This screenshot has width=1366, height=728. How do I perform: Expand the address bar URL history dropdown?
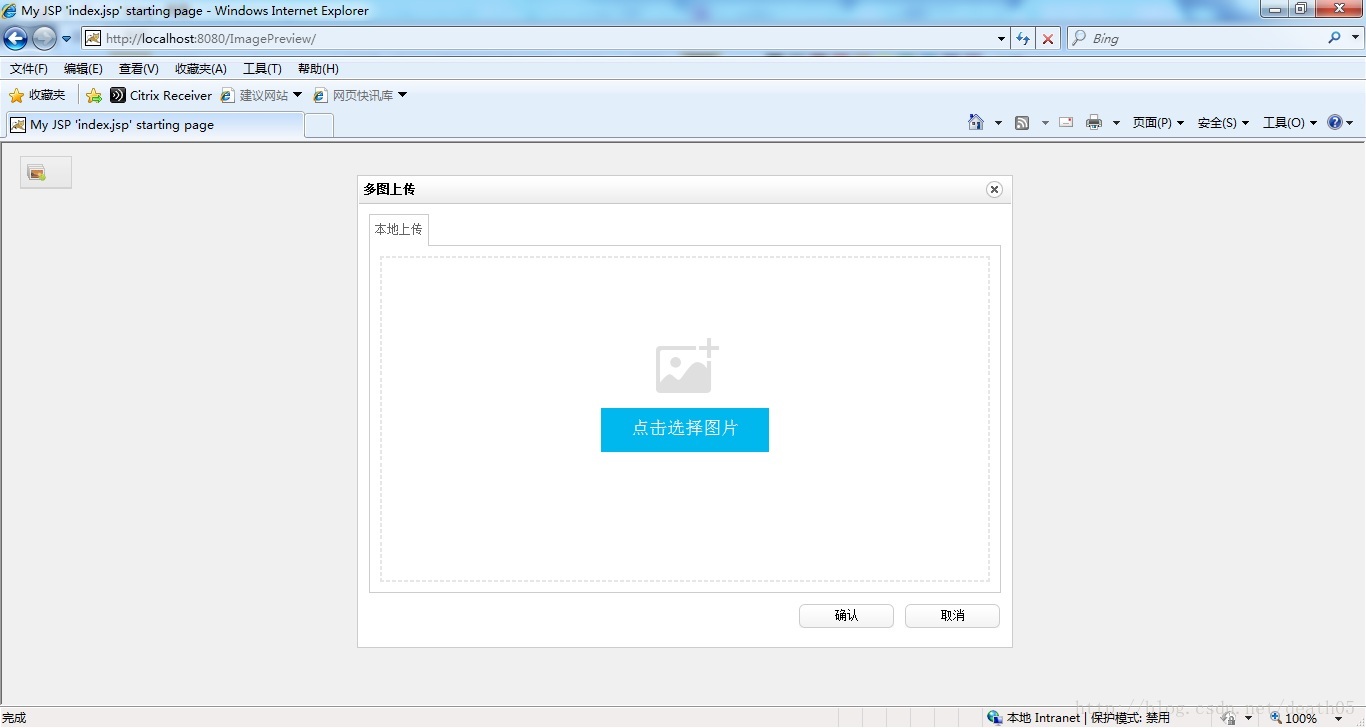click(x=1002, y=39)
